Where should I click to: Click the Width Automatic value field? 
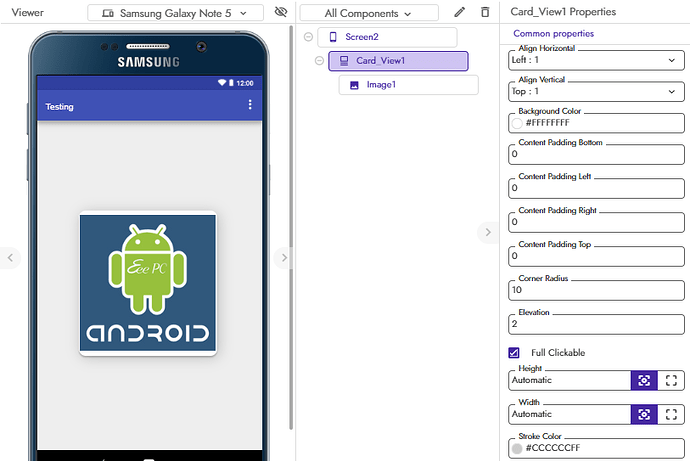point(570,414)
